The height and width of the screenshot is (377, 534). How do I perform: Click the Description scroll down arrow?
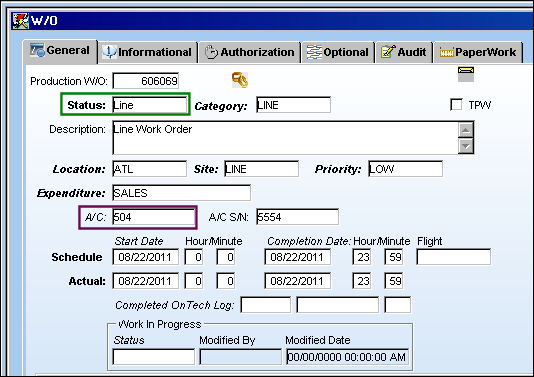(x=466, y=146)
